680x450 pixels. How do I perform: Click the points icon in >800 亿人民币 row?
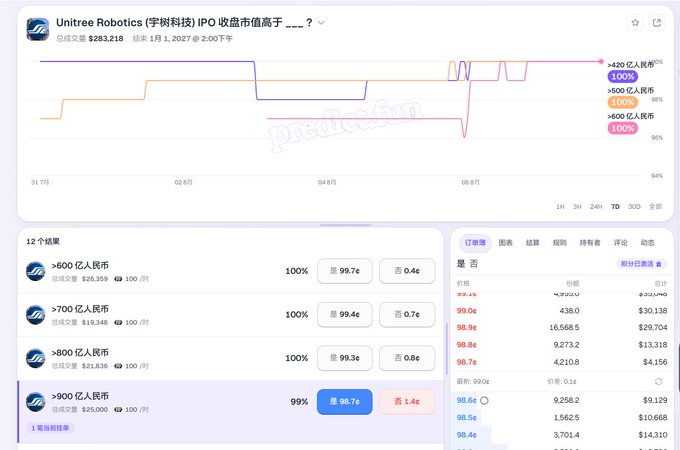click(118, 366)
